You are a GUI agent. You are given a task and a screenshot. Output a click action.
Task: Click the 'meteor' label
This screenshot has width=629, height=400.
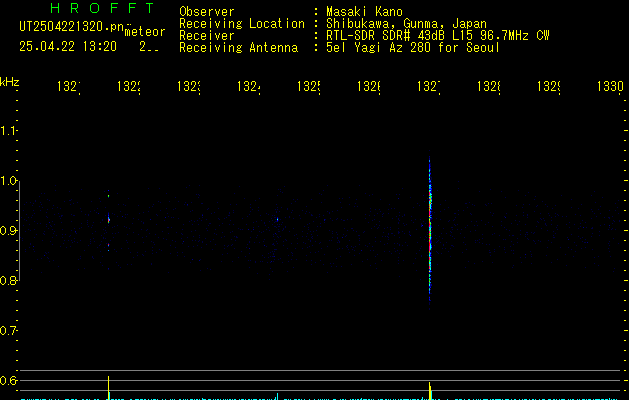(x=145, y=32)
